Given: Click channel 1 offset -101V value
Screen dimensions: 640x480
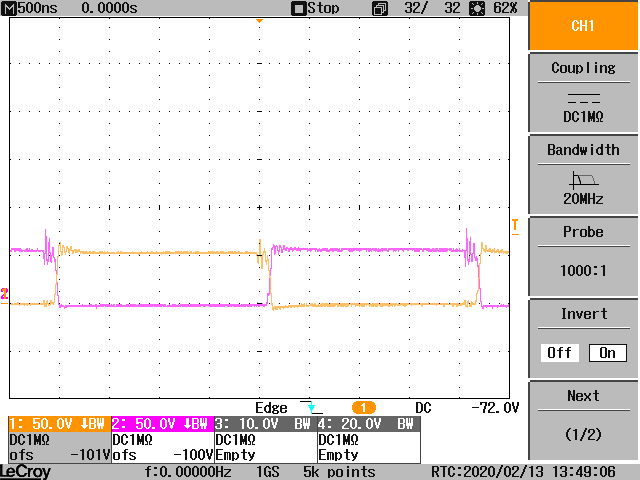Looking at the screenshot, I should click(90, 455).
